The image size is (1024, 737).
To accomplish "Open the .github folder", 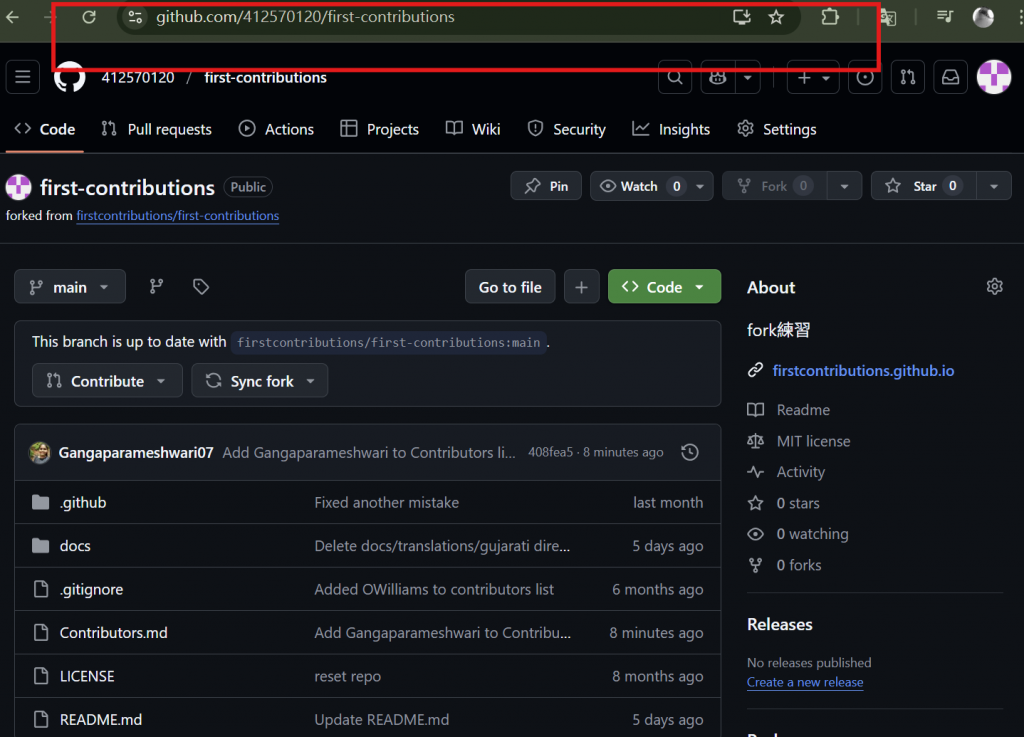I will click(83, 503).
